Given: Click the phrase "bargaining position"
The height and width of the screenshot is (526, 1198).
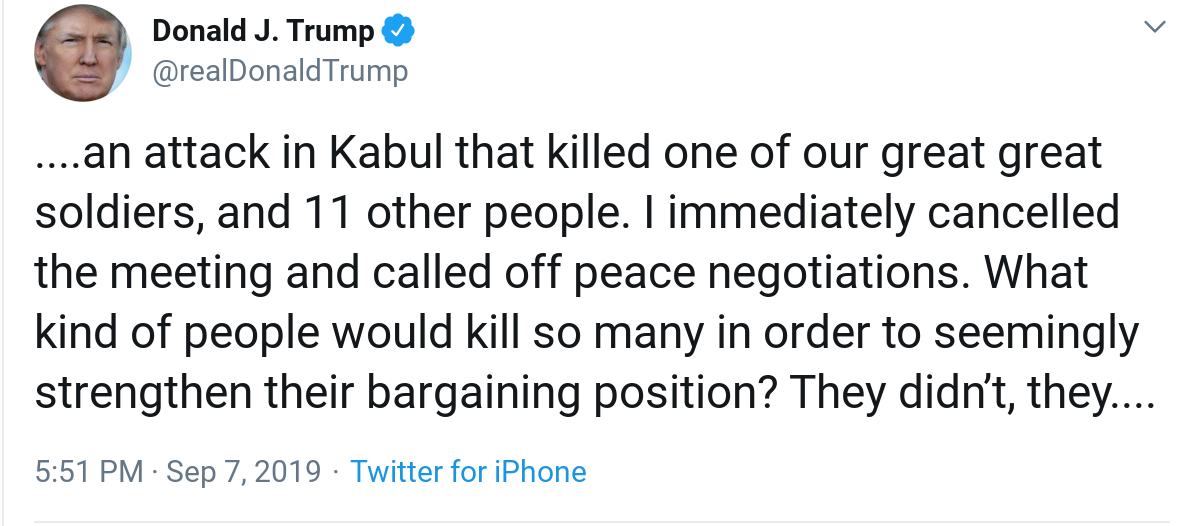Looking at the screenshot, I should coord(576,393).
